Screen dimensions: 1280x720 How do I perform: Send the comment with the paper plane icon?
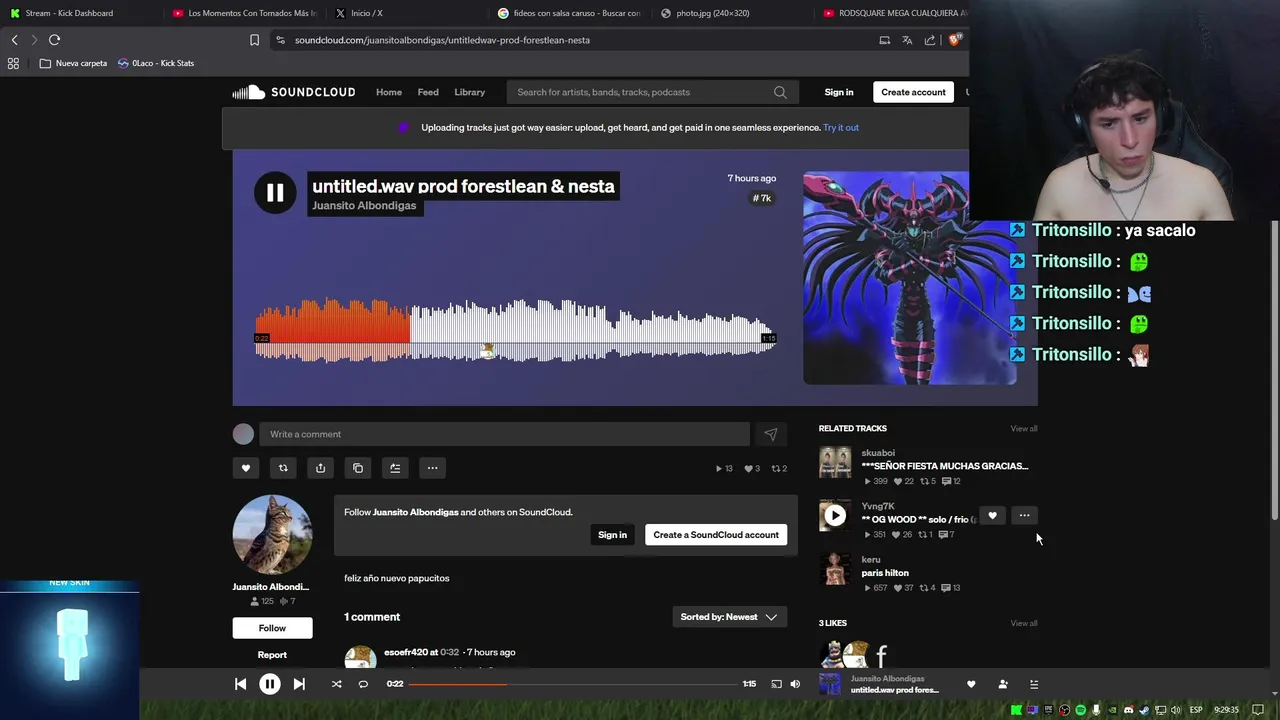point(770,434)
